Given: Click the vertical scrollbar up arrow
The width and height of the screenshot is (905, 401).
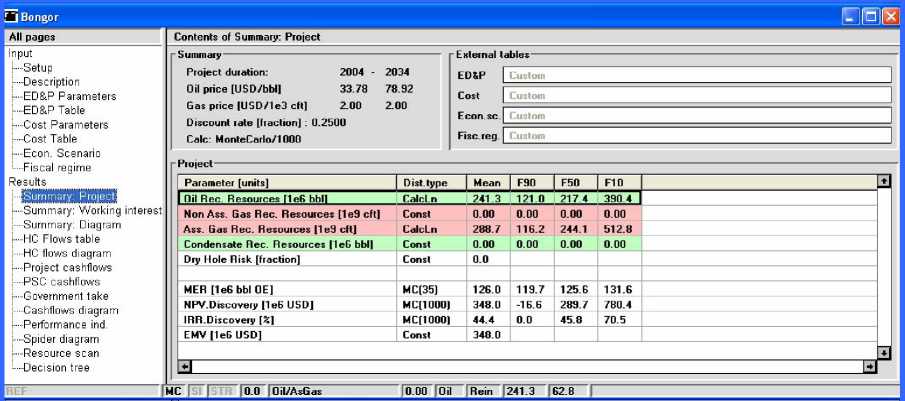Looking at the screenshot, I should 883,181.
